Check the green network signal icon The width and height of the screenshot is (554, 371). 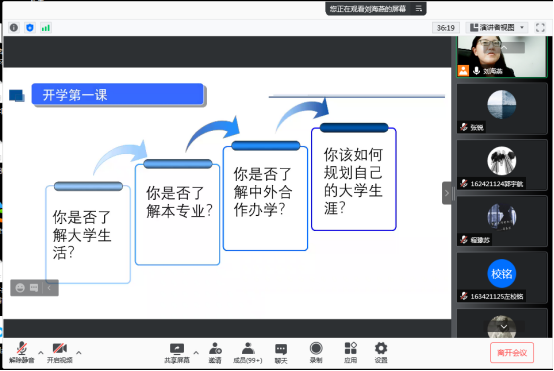46,28
